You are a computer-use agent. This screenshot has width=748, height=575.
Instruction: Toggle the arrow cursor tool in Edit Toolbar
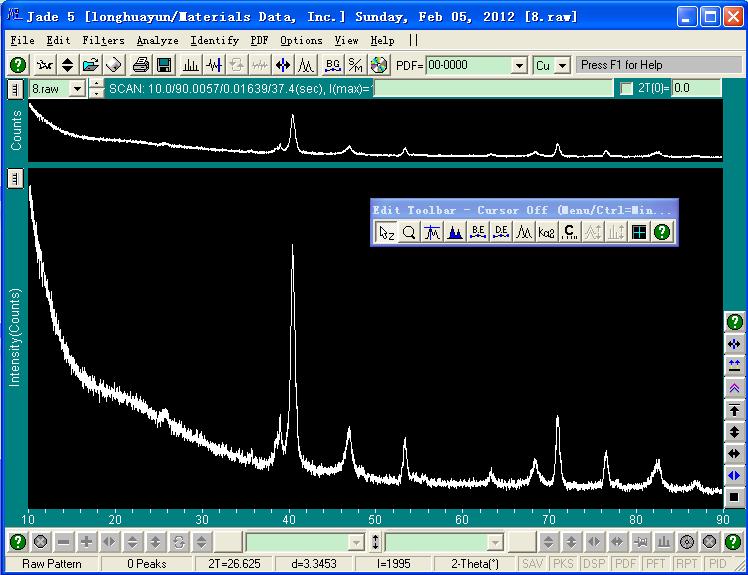(386, 232)
